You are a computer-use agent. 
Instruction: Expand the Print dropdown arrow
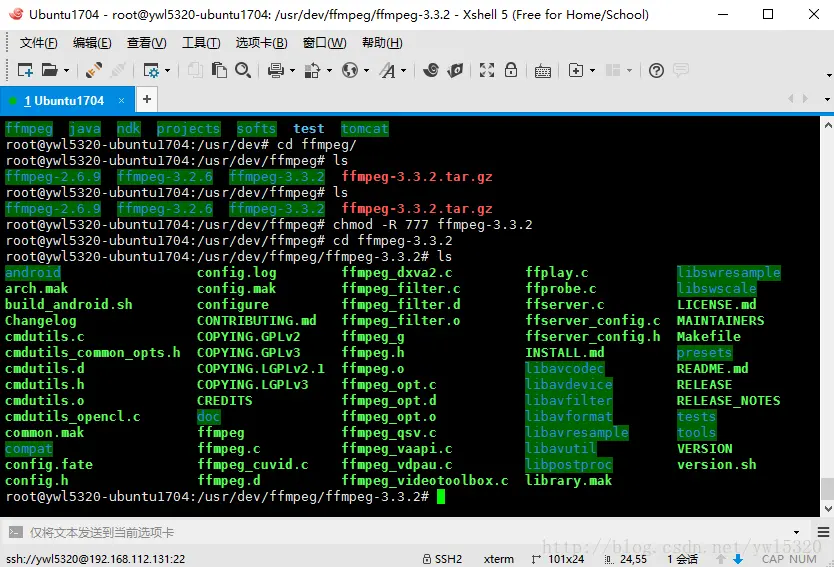pos(292,70)
